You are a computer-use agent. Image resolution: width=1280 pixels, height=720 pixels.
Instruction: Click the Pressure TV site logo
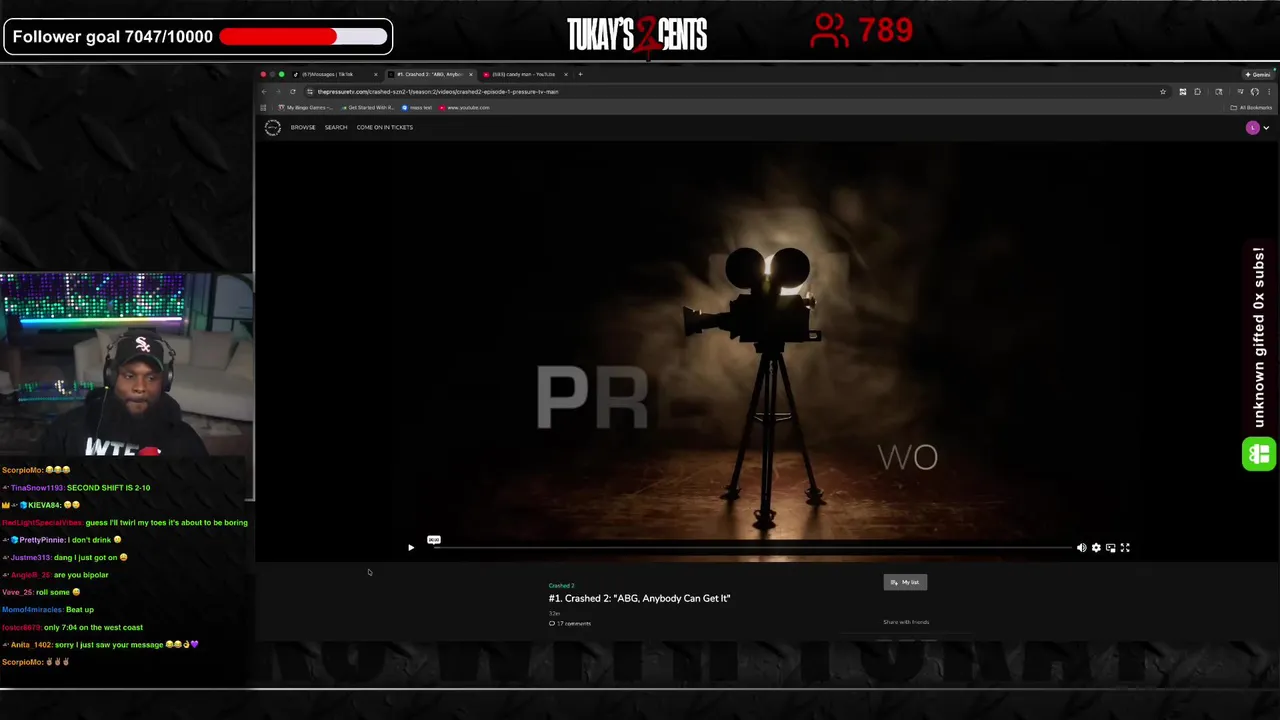coord(272,127)
